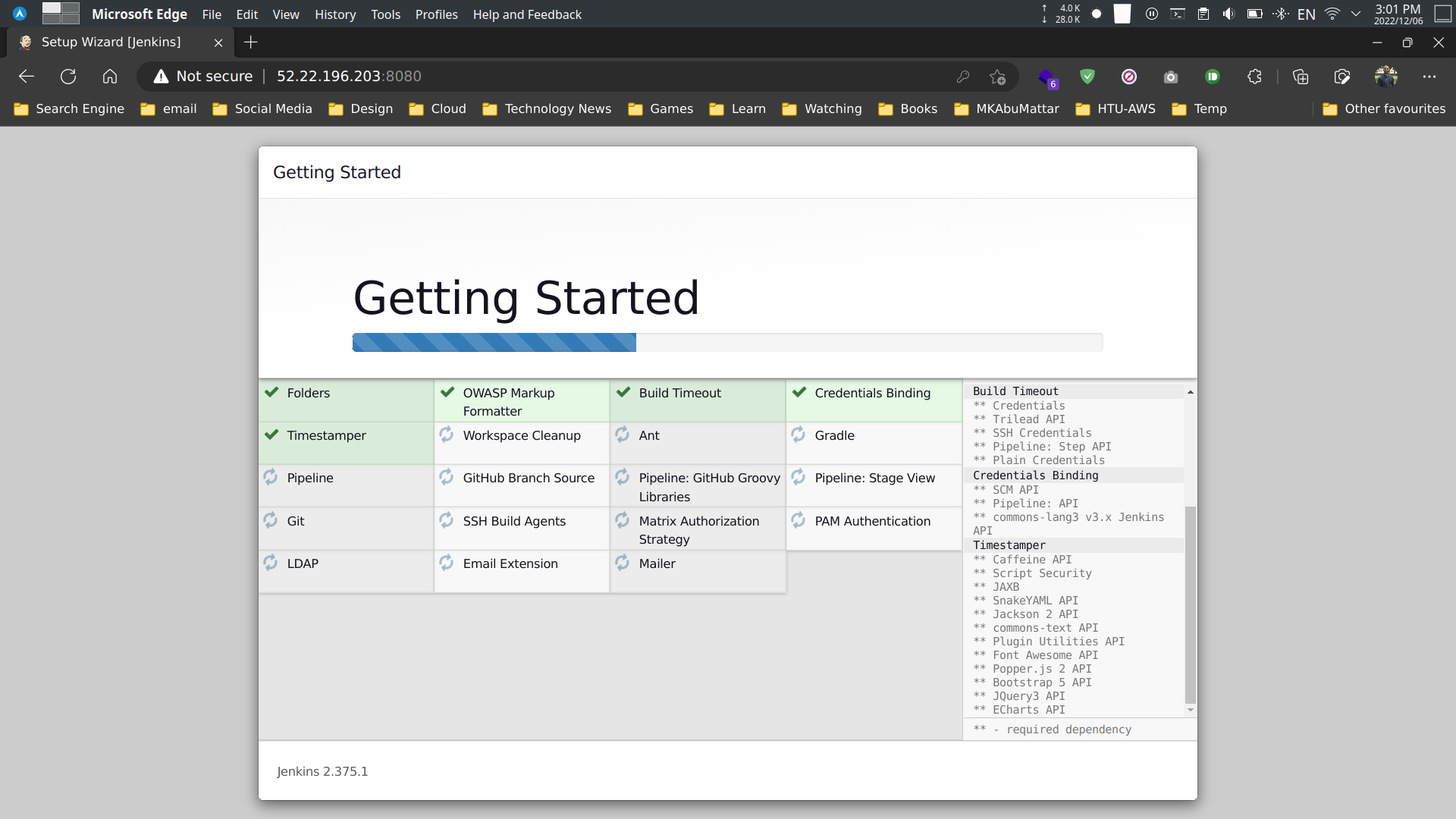Click the Folders plugin checkmark
This screenshot has width=1456, height=819.
pyautogui.click(x=271, y=392)
